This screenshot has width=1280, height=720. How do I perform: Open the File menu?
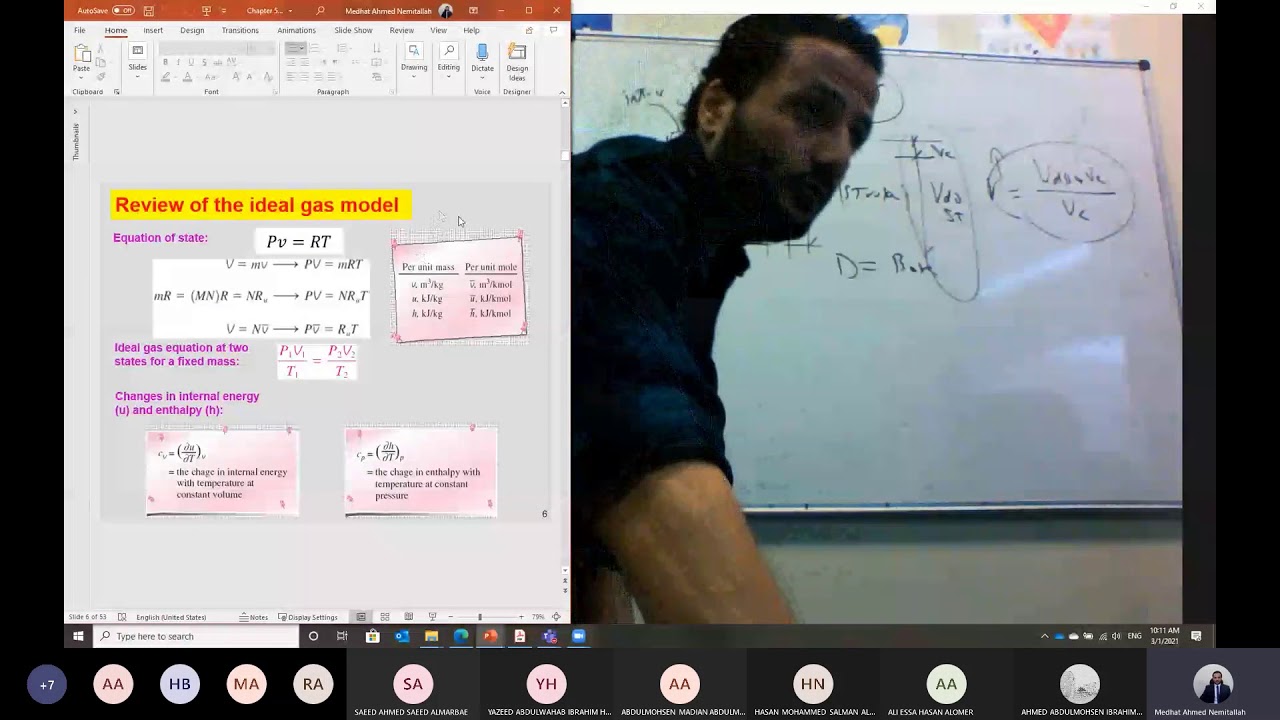click(79, 30)
